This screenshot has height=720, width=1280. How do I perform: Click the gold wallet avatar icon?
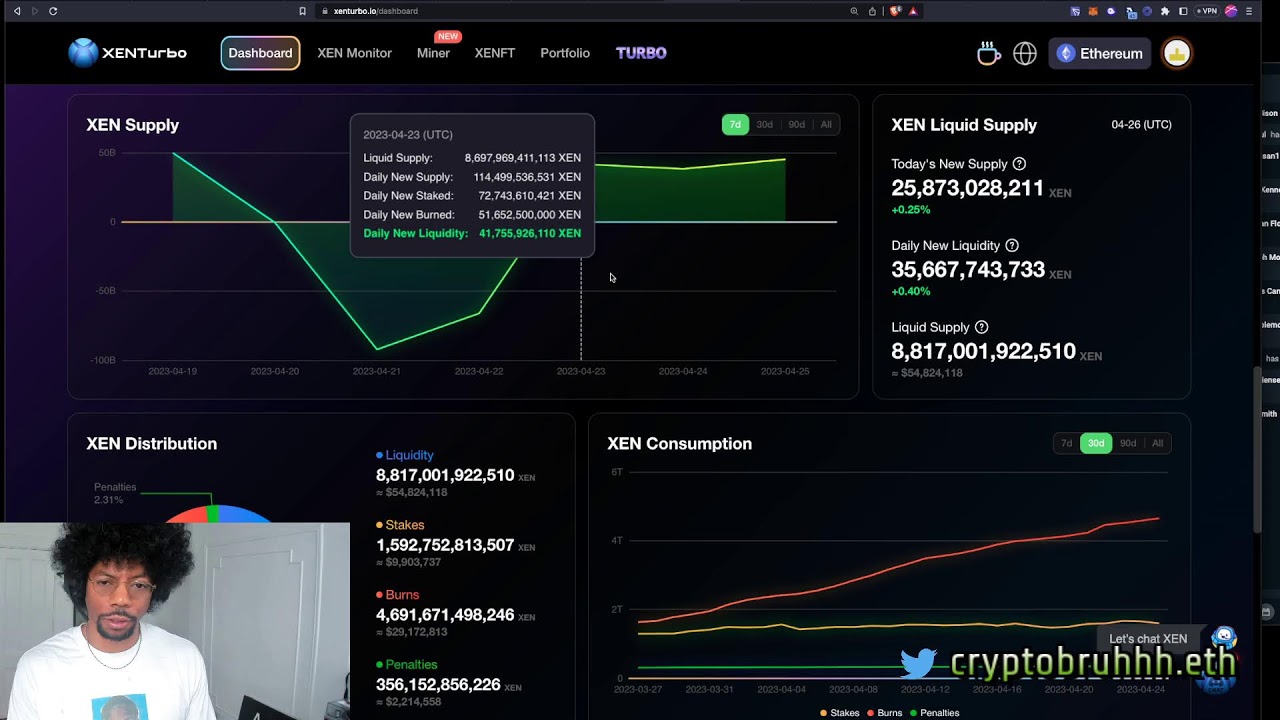tap(1176, 54)
